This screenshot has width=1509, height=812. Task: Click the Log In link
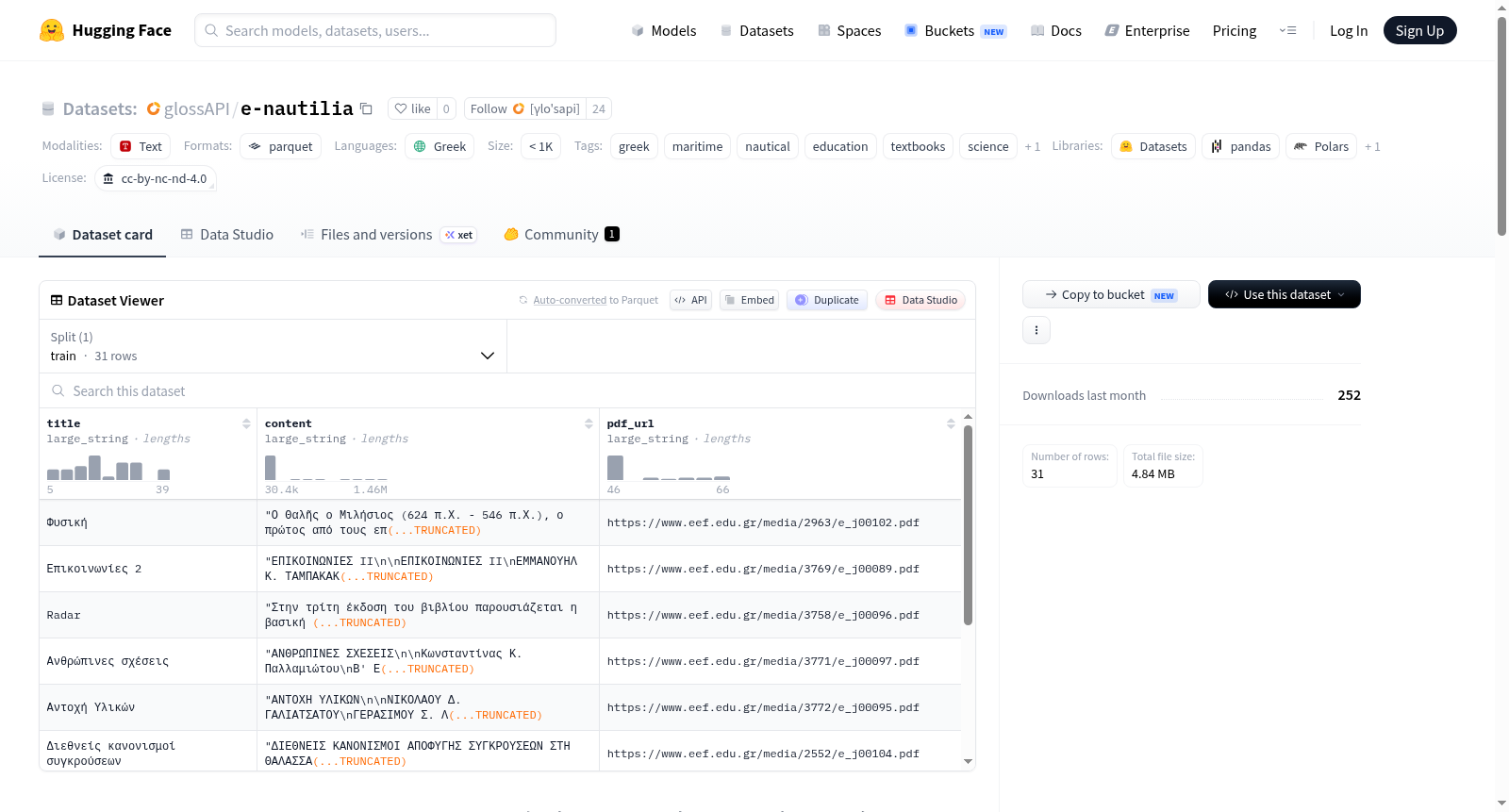(x=1349, y=30)
